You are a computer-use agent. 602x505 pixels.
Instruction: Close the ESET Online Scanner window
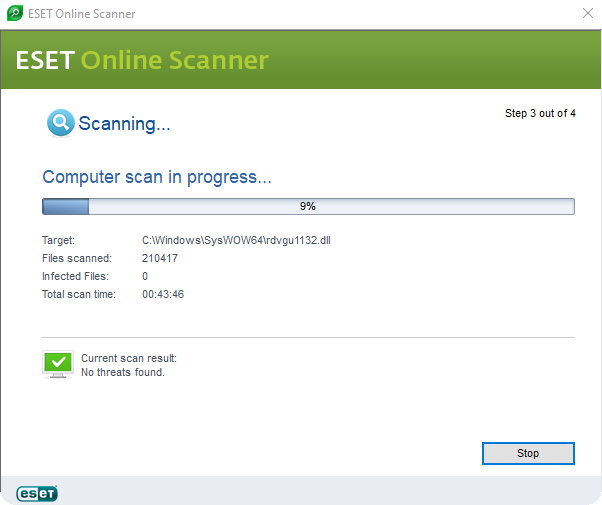587,14
